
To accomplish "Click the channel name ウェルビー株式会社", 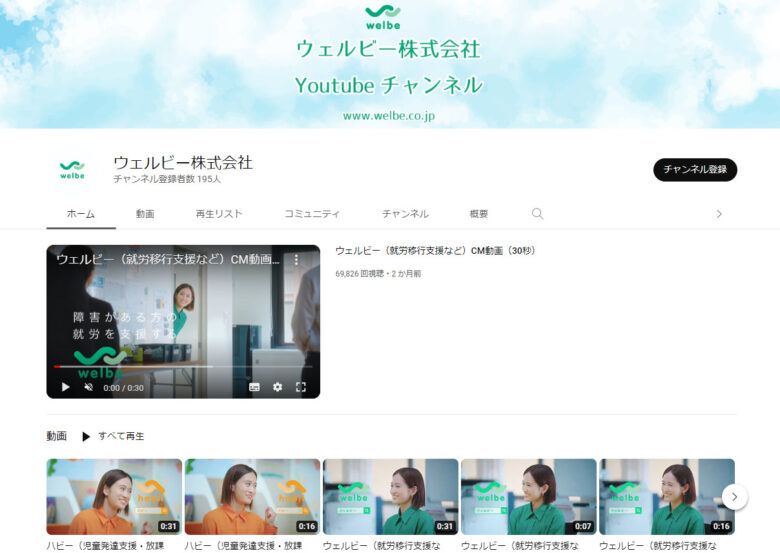I will pos(183,162).
